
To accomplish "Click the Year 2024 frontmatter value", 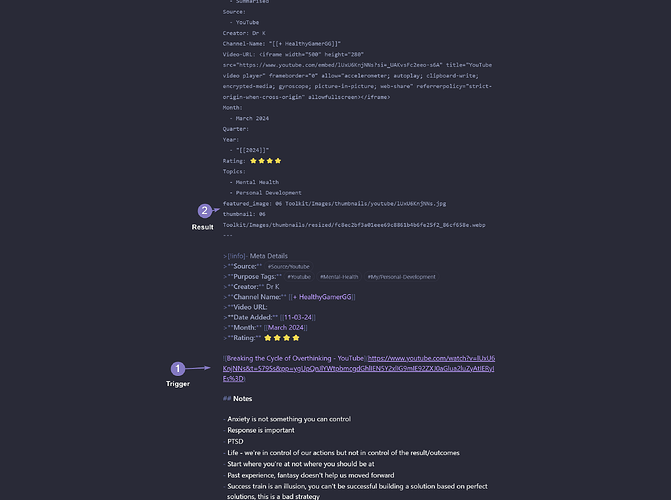I will pos(251,149).
